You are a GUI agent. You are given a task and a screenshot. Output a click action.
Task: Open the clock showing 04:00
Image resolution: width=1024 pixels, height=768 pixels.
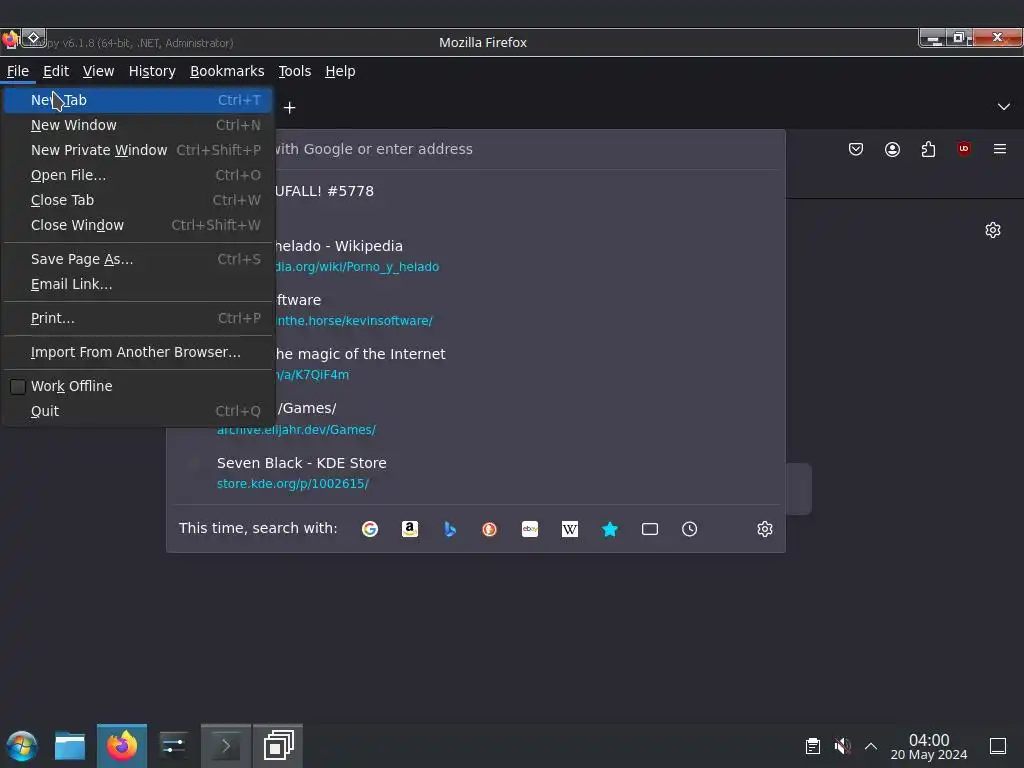click(x=929, y=746)
